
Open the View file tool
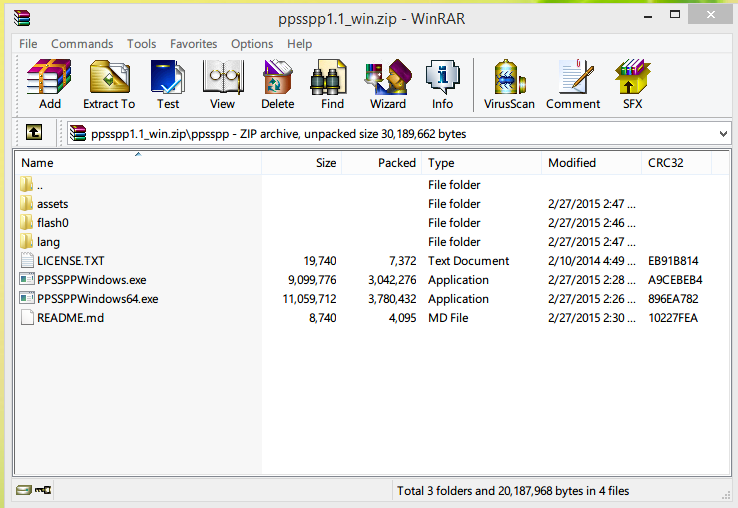pos(222,84)
